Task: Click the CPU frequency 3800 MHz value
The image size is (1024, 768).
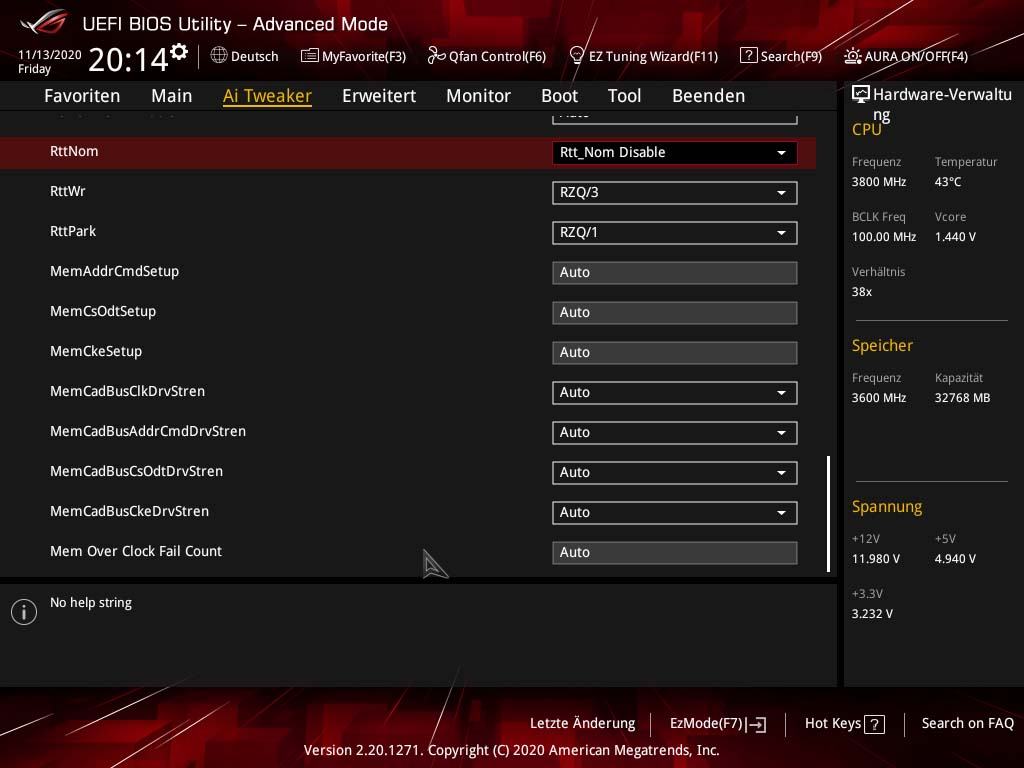Action: pos(879,182)
